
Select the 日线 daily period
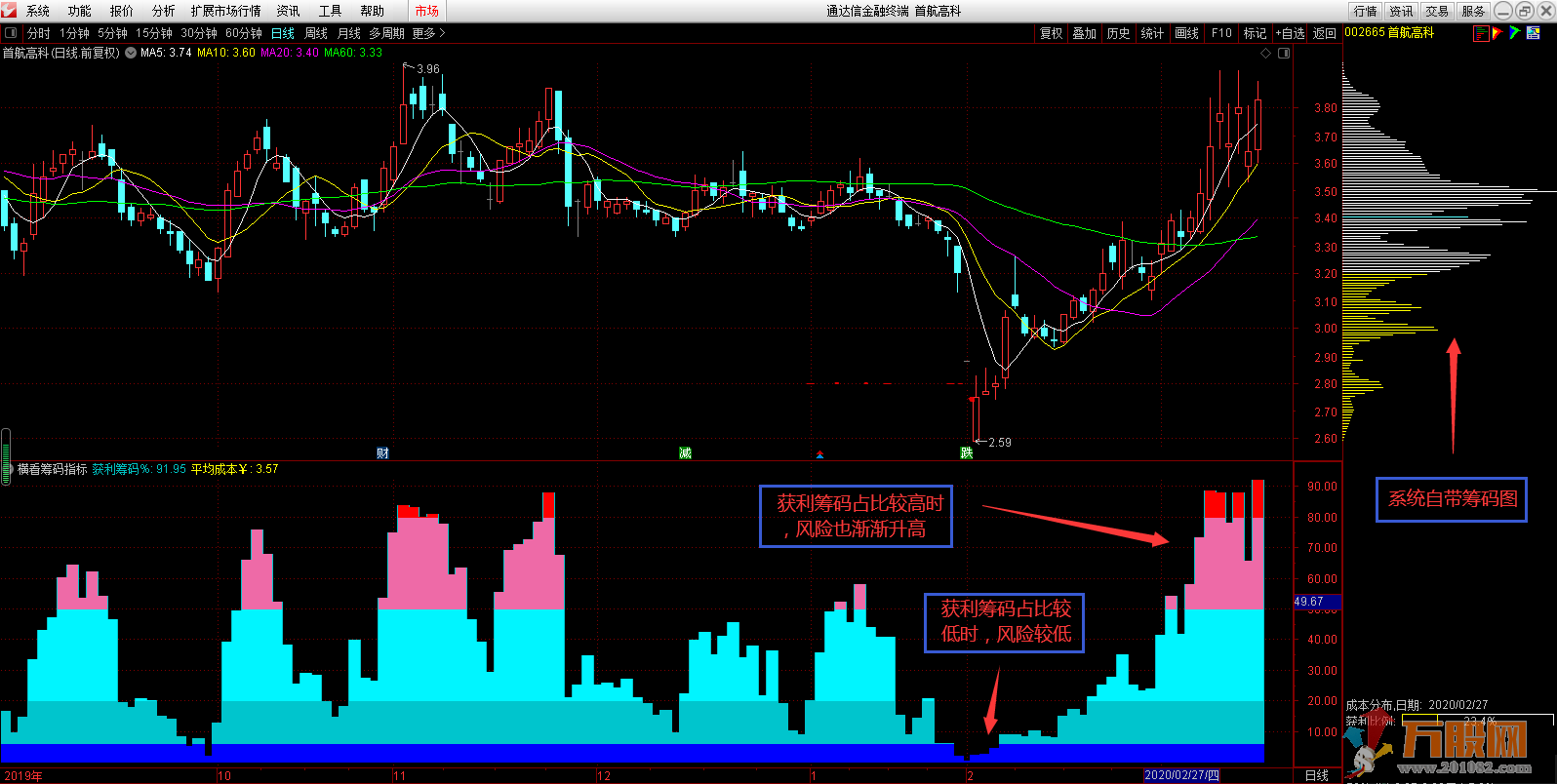283,33
